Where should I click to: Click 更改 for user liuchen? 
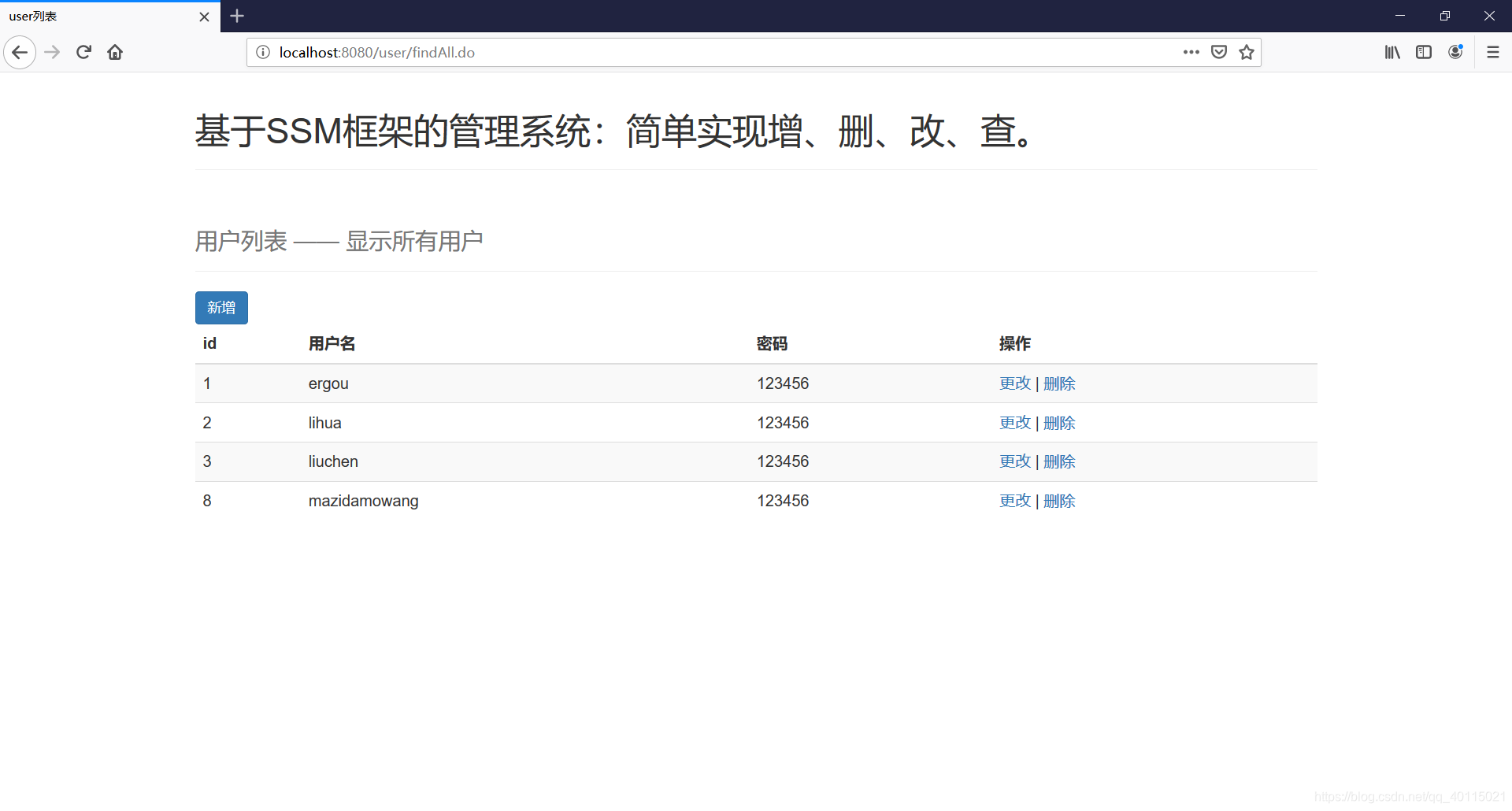point(1015,461)
